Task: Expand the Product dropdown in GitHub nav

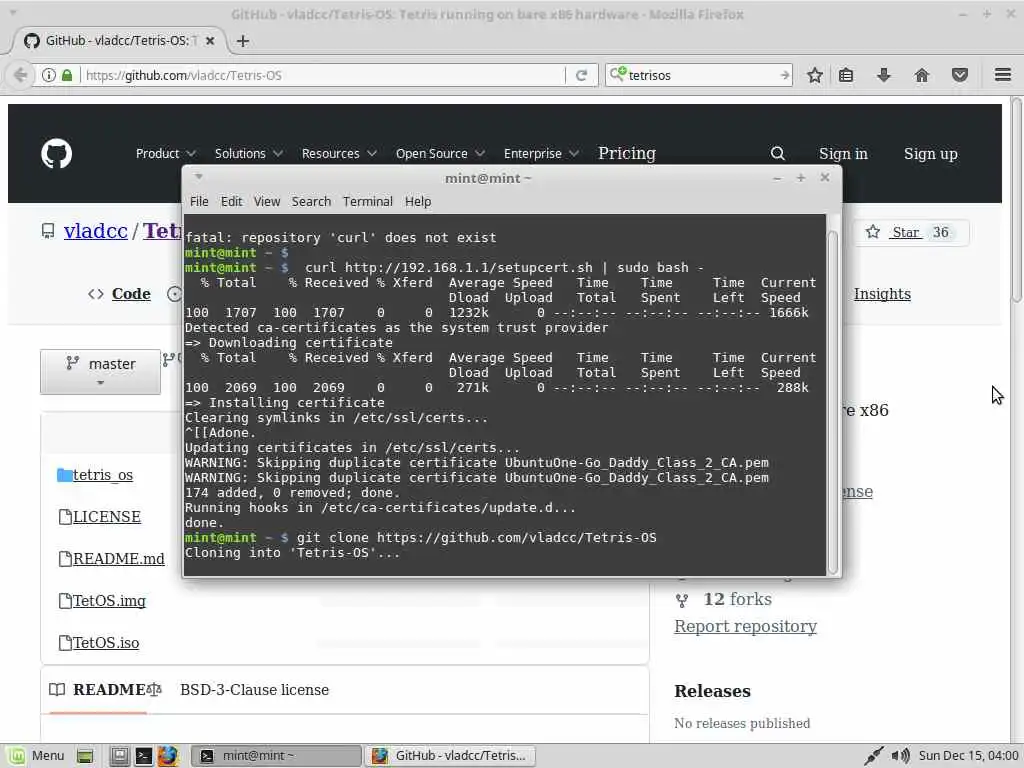Action: click(x=166, y=153)
